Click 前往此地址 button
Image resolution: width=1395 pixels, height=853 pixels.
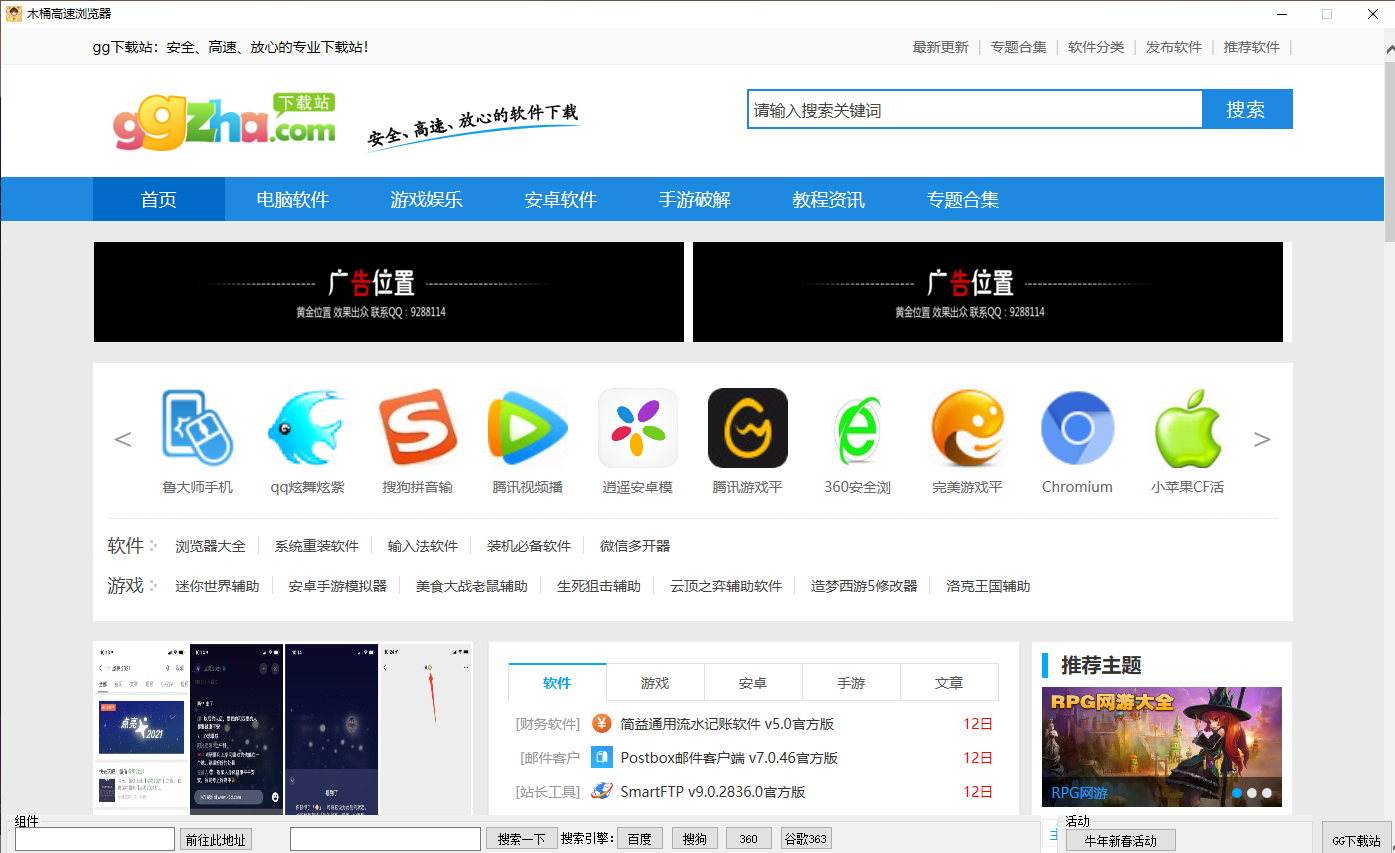point(216,839)
